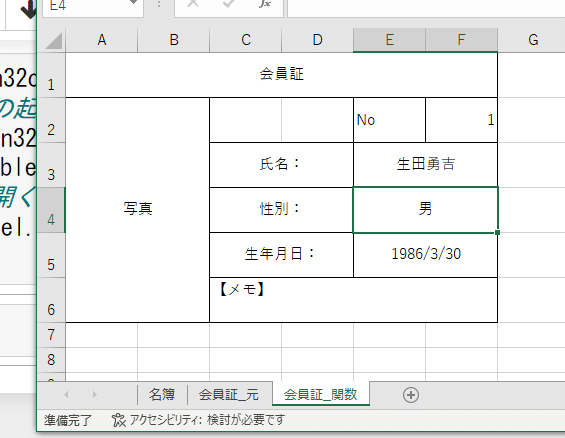Click the 1986/3/30 date cell

(x=426, y=255)
